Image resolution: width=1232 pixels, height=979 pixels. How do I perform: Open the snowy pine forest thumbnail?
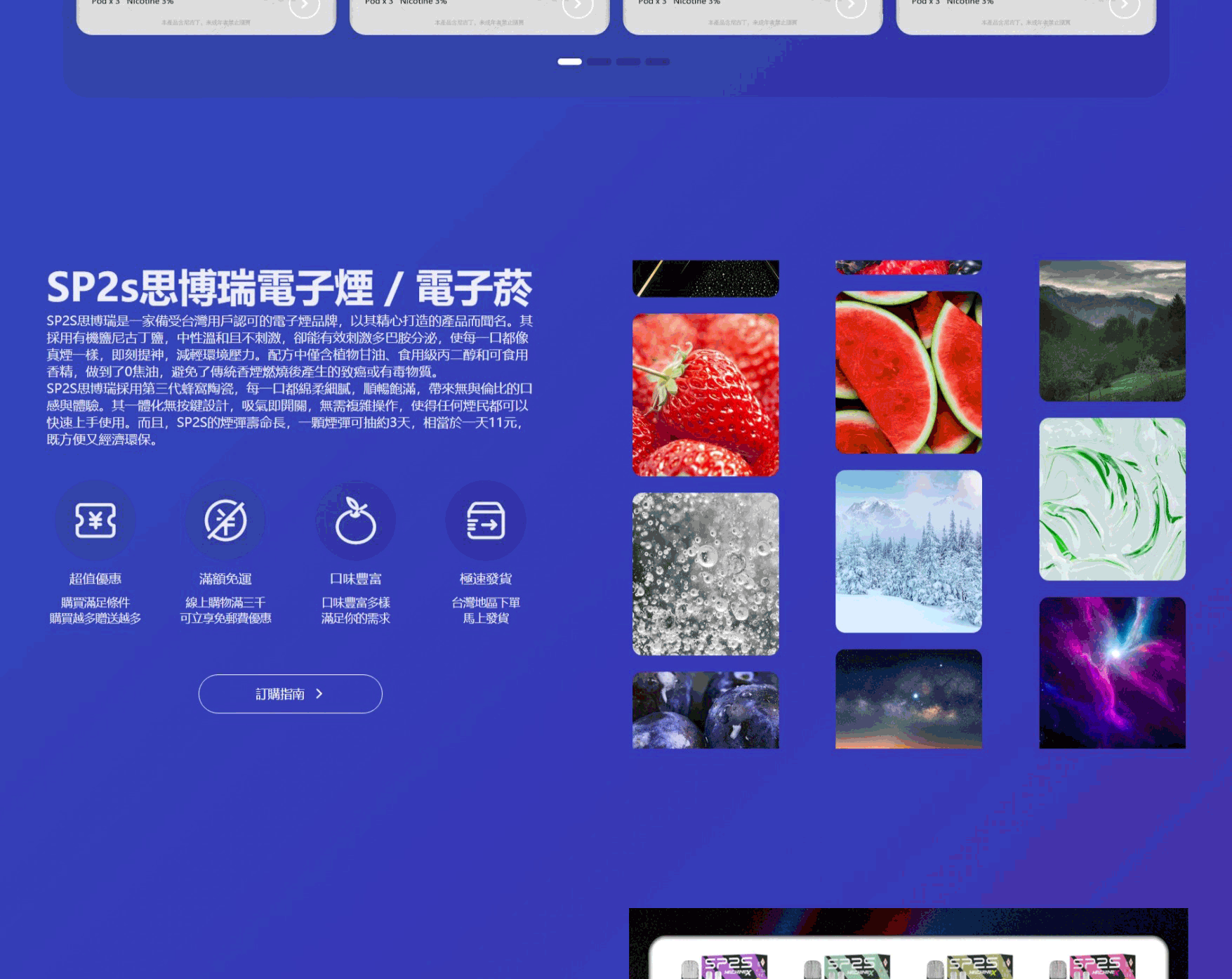point(908,551)
